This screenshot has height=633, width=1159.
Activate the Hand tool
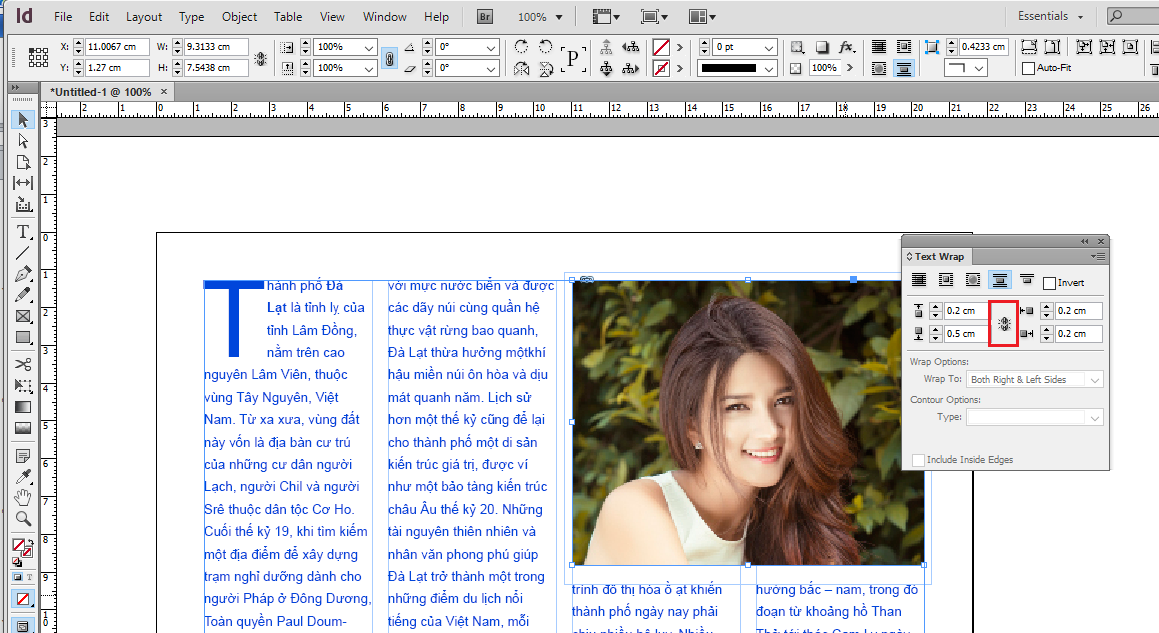[22, 497]
